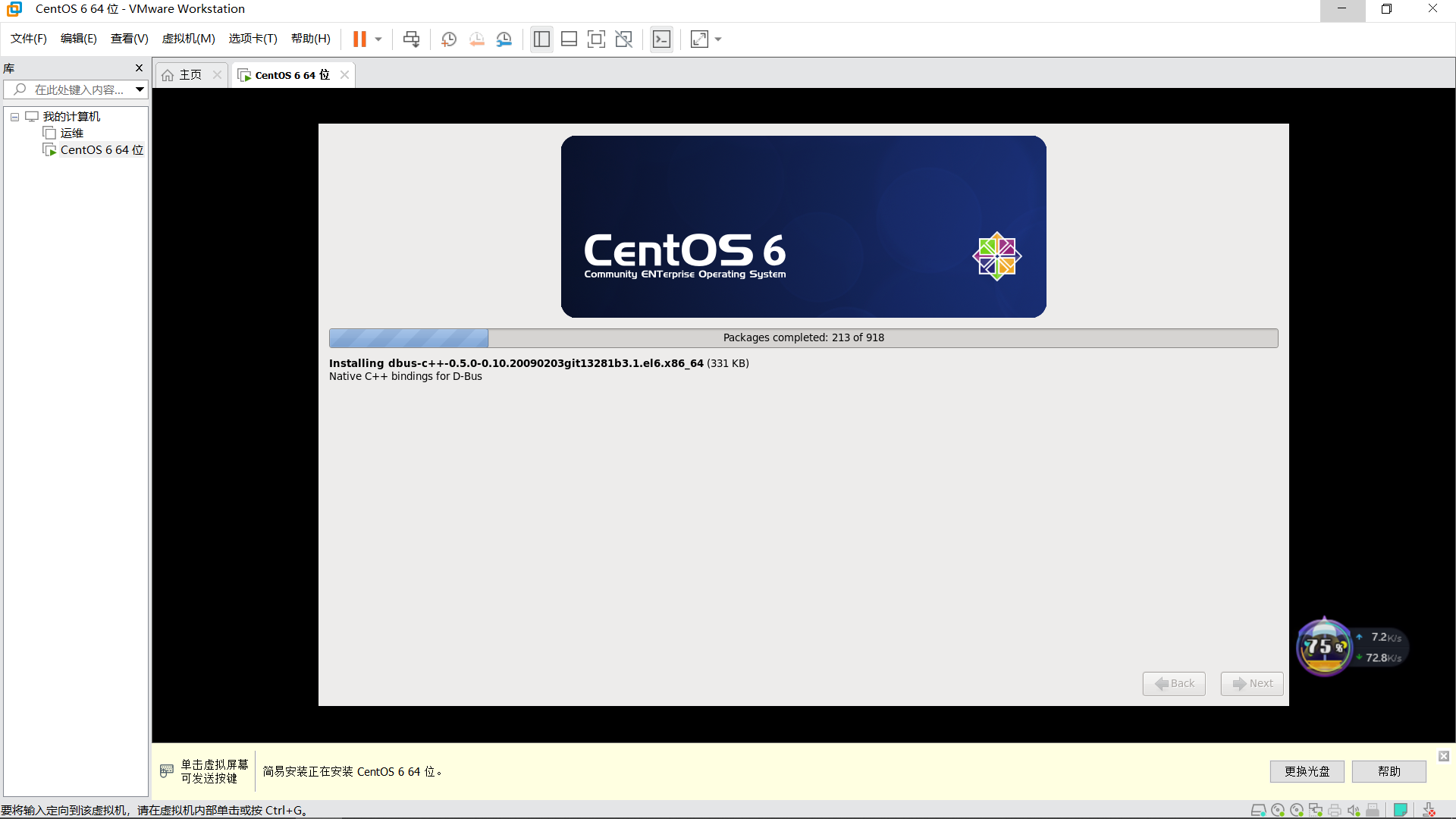The height and width of the screenshot is (819, 1456).
Task: Toggle the library sidebar view icon
Action: (x=541, y=39)
